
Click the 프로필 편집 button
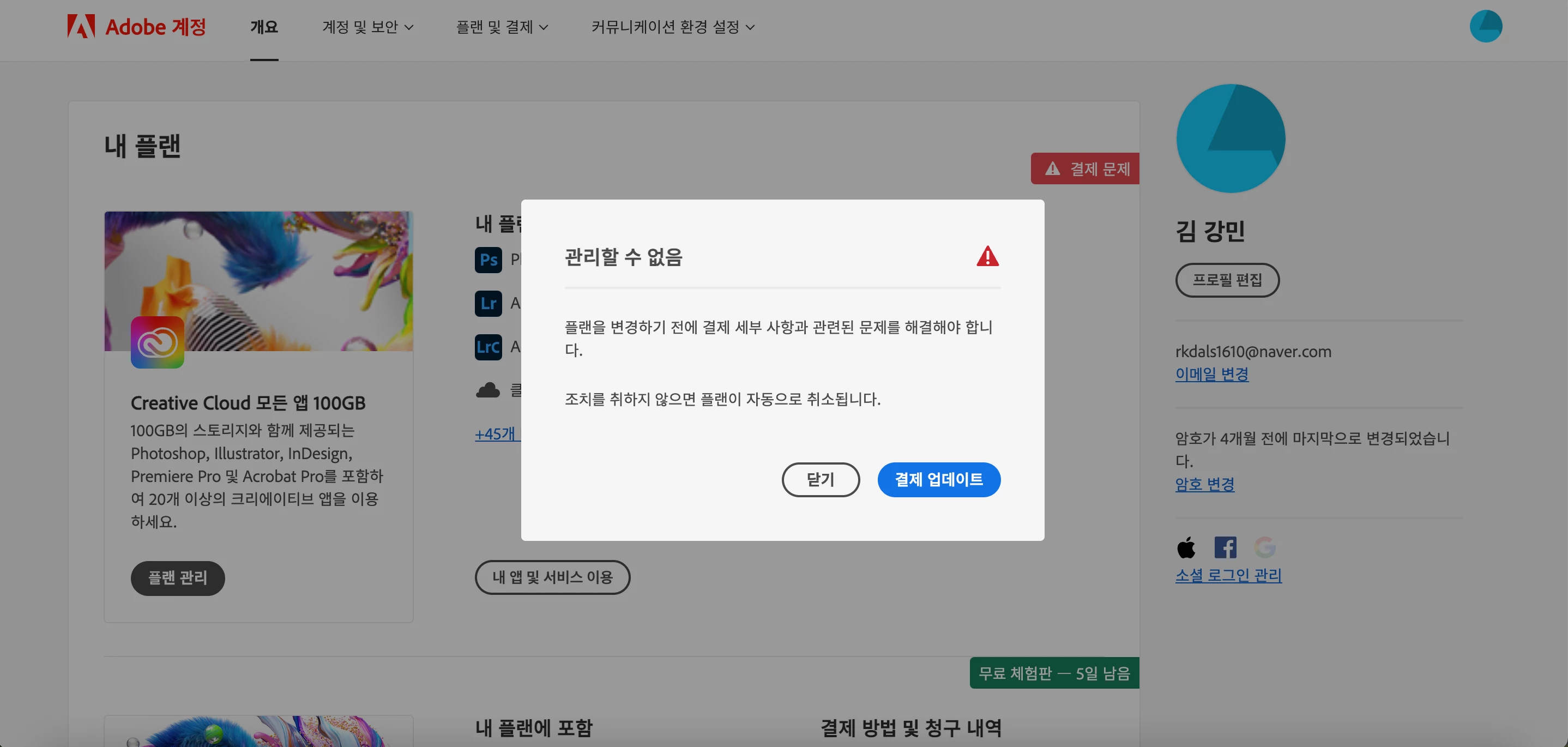coord(1227,280)
